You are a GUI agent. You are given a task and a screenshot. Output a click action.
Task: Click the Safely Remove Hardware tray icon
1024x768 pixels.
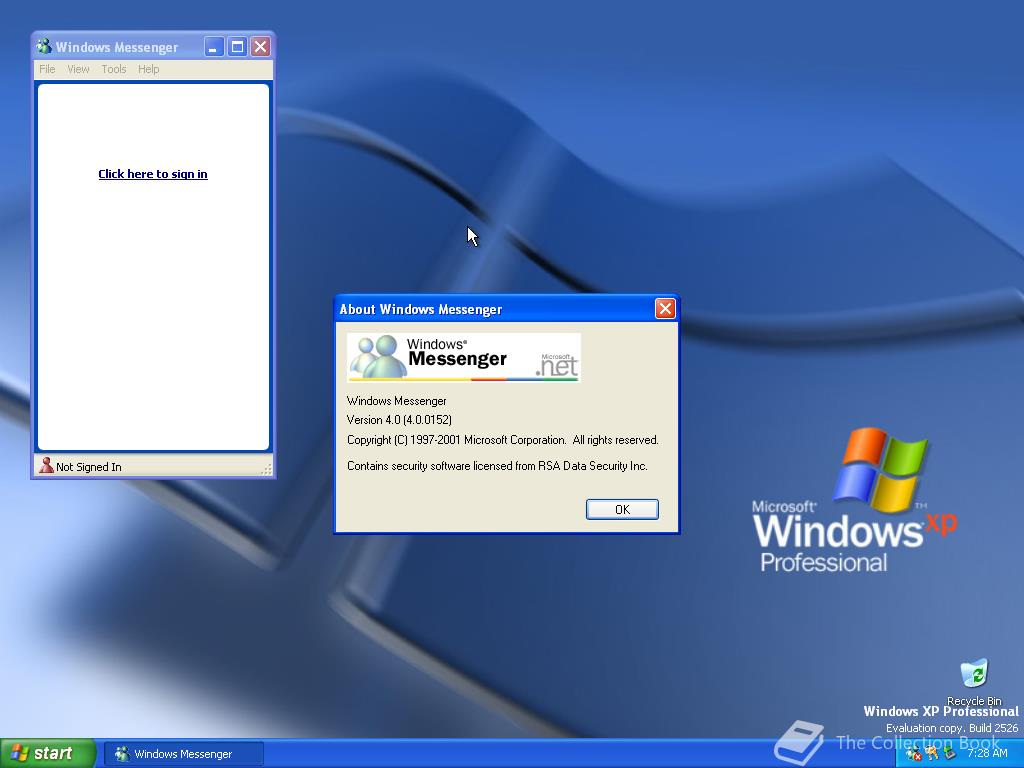(949, 754)
